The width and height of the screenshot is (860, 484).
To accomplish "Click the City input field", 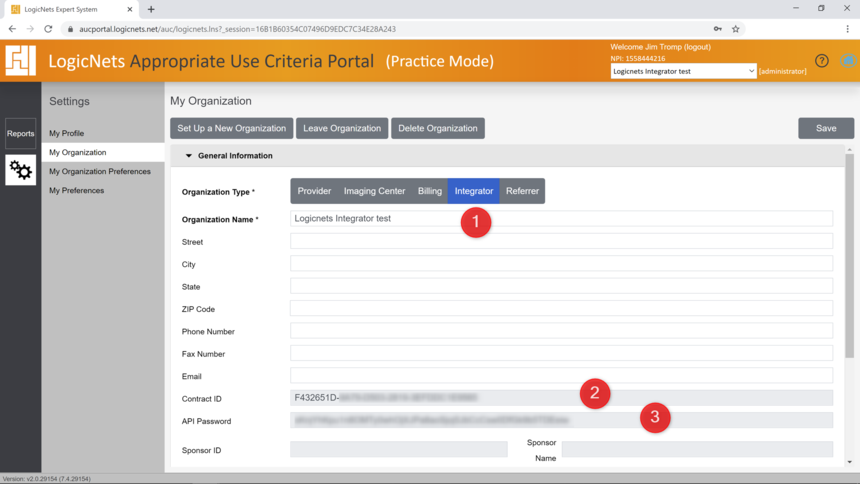I will [x=562, y=263].
